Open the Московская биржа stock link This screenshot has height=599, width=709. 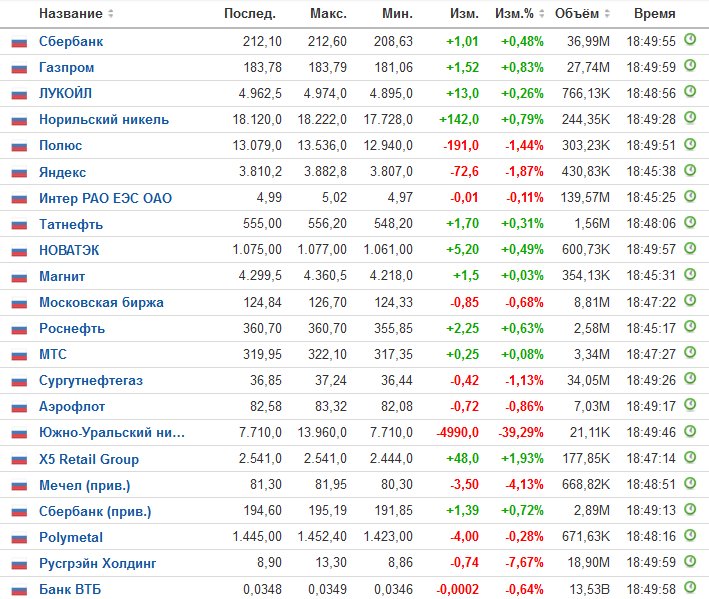(x=101, y=302)
